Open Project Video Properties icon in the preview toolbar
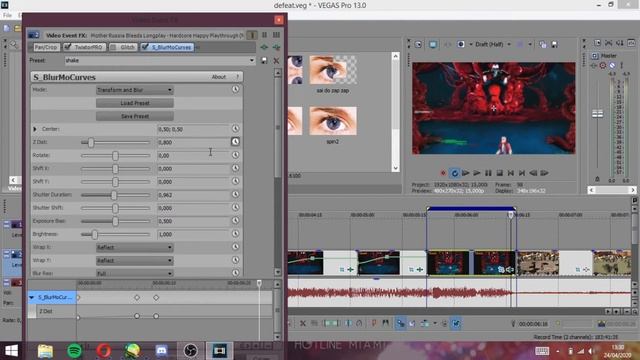Image resolution: width=640 pixels, height=360 pixels. pyautogui.click(x=418, y=44)
